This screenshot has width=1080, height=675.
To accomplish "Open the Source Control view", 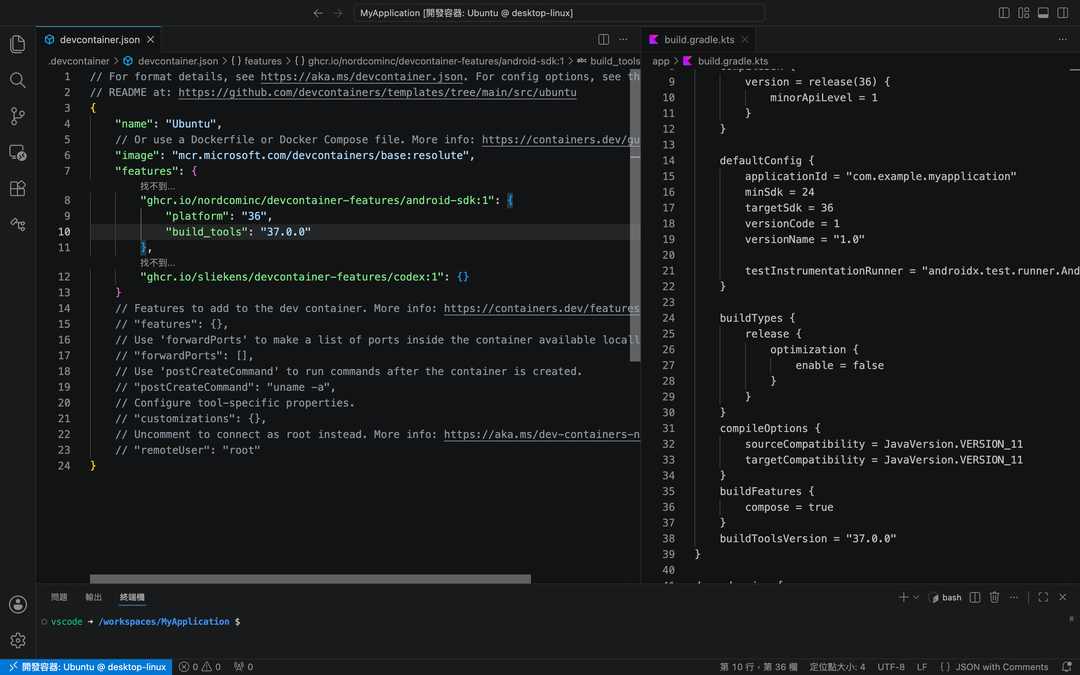I will pos(18,116).
